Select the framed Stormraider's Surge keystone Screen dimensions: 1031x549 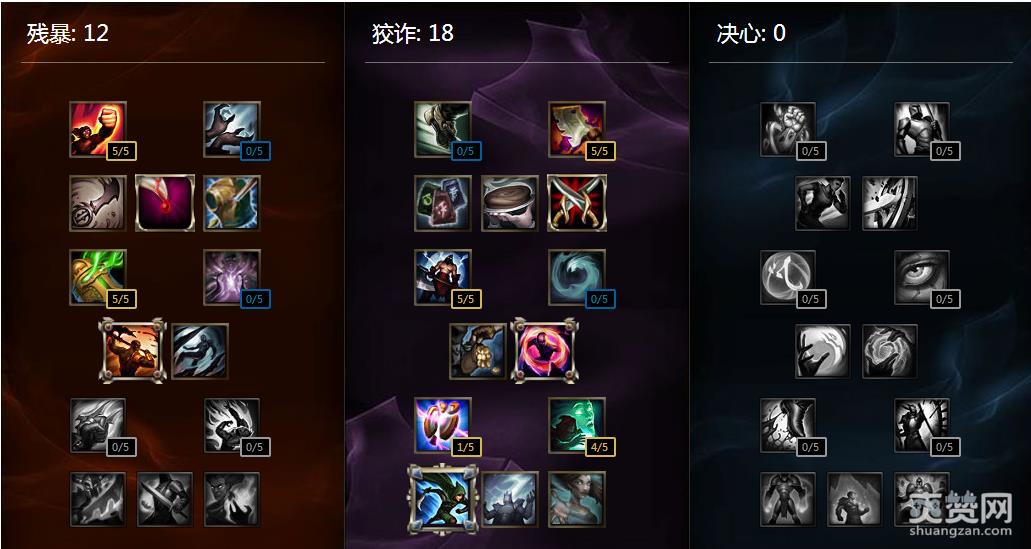click(443, 498)
